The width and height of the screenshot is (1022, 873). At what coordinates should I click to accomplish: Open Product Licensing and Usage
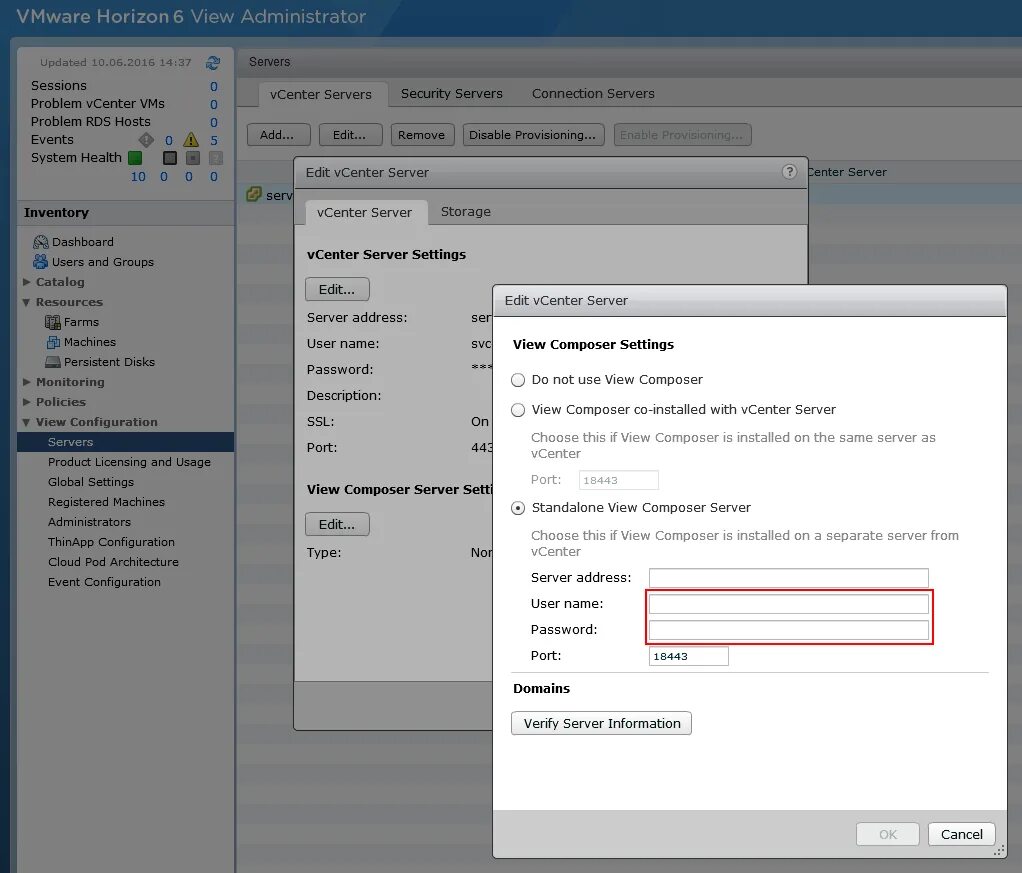129,462
